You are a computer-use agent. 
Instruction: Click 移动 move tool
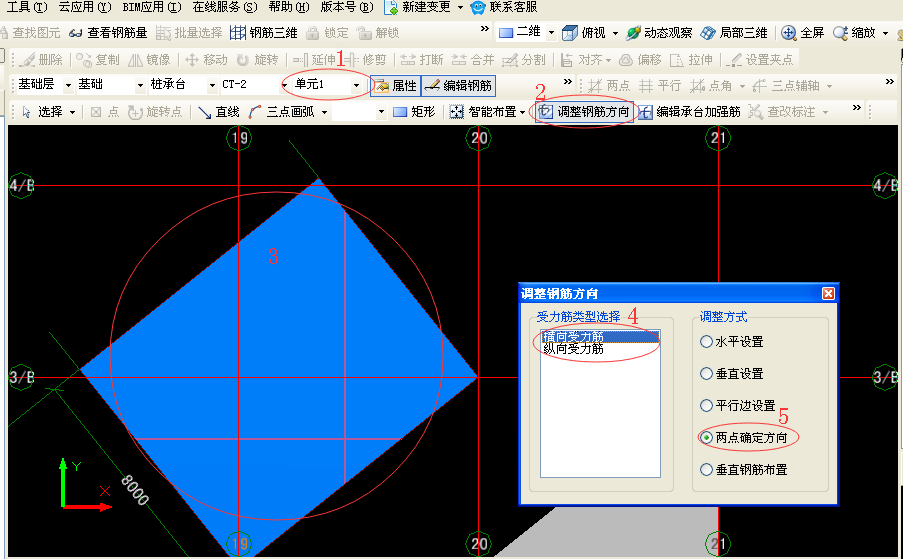pyautogui.click(x=206, y=59)
